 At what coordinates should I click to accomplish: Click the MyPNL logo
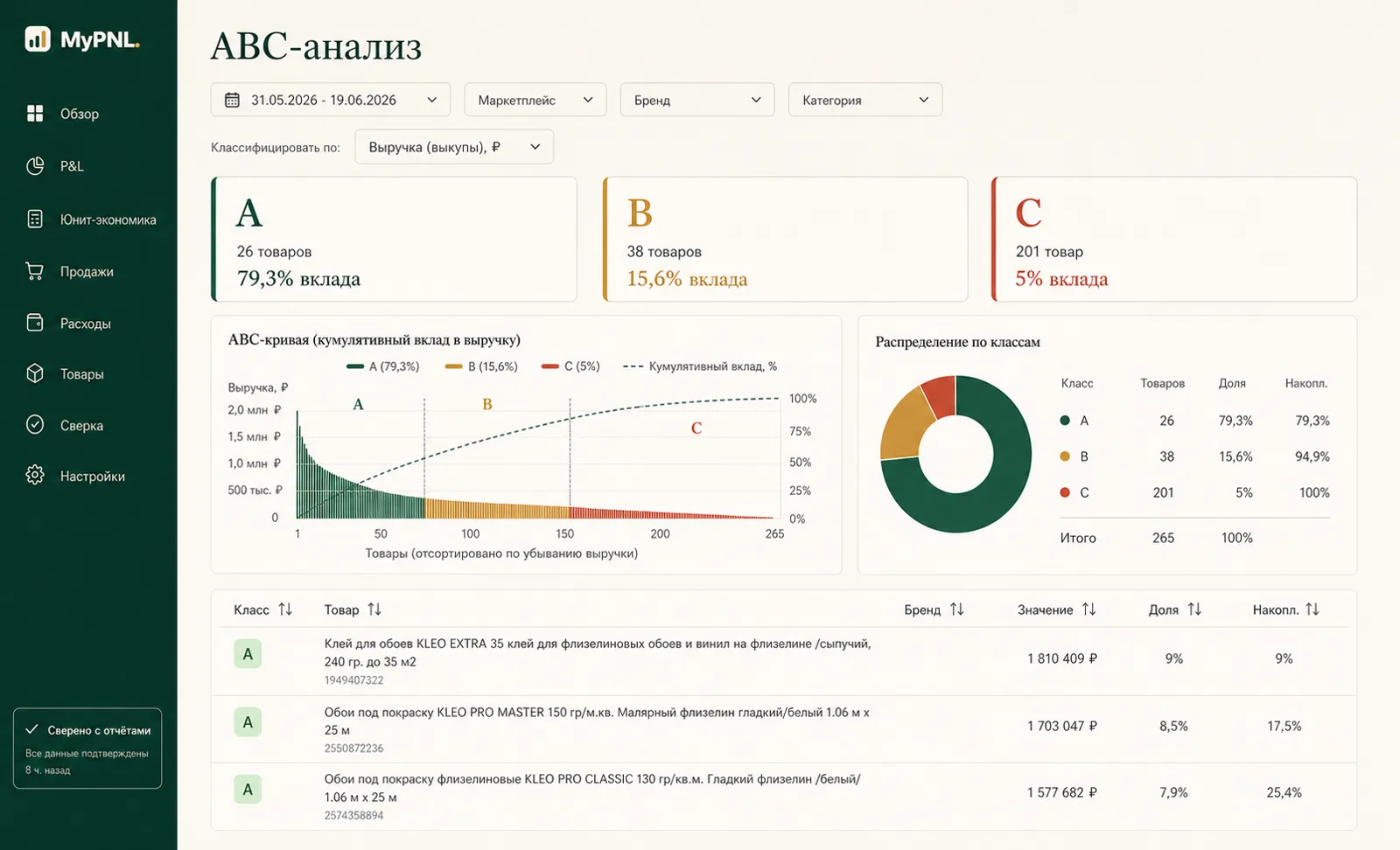[x=82, y=39]
